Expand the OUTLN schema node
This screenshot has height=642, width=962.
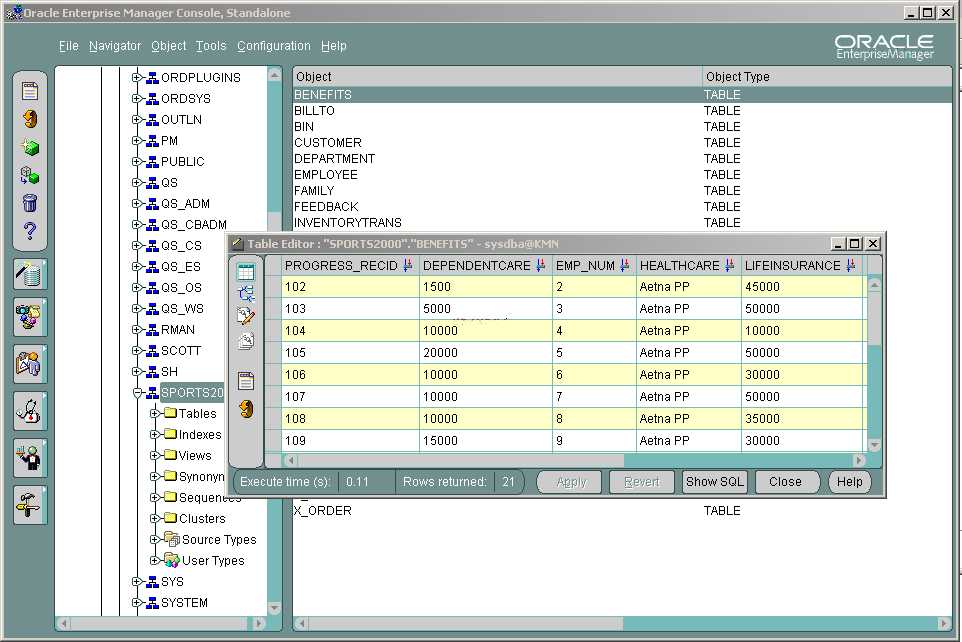coord(137,119)
